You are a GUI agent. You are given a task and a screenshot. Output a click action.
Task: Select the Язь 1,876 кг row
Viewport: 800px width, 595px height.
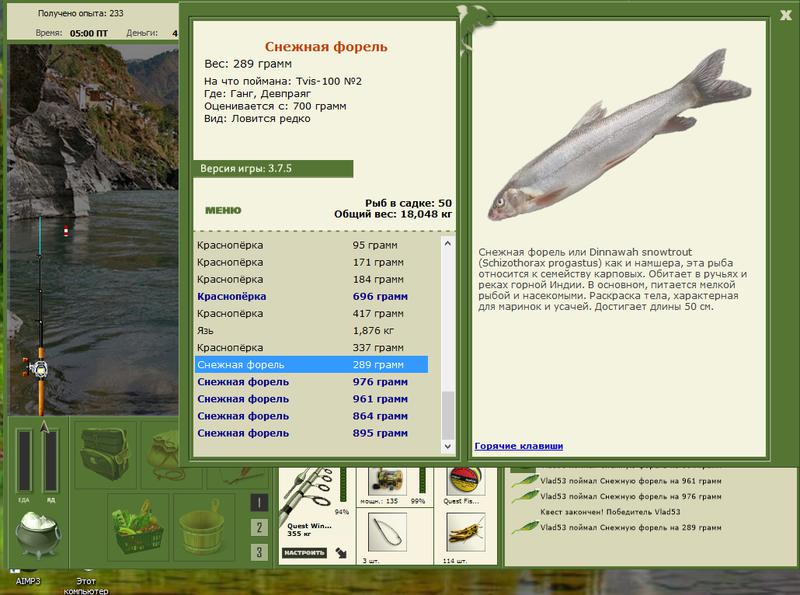pyautogui.click(x=312, y=331)
